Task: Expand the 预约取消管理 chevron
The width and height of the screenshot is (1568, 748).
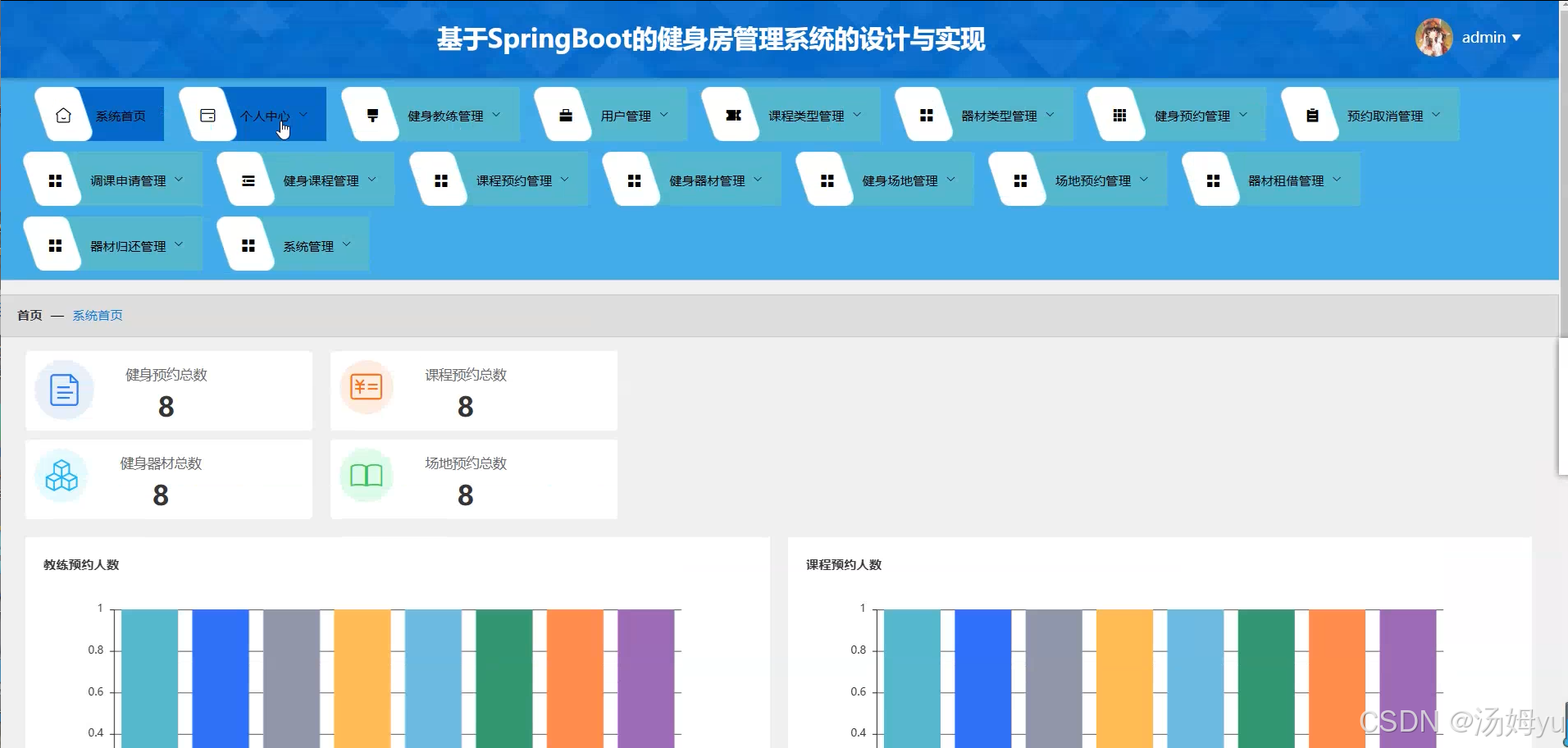Action: coord(1436,115)
